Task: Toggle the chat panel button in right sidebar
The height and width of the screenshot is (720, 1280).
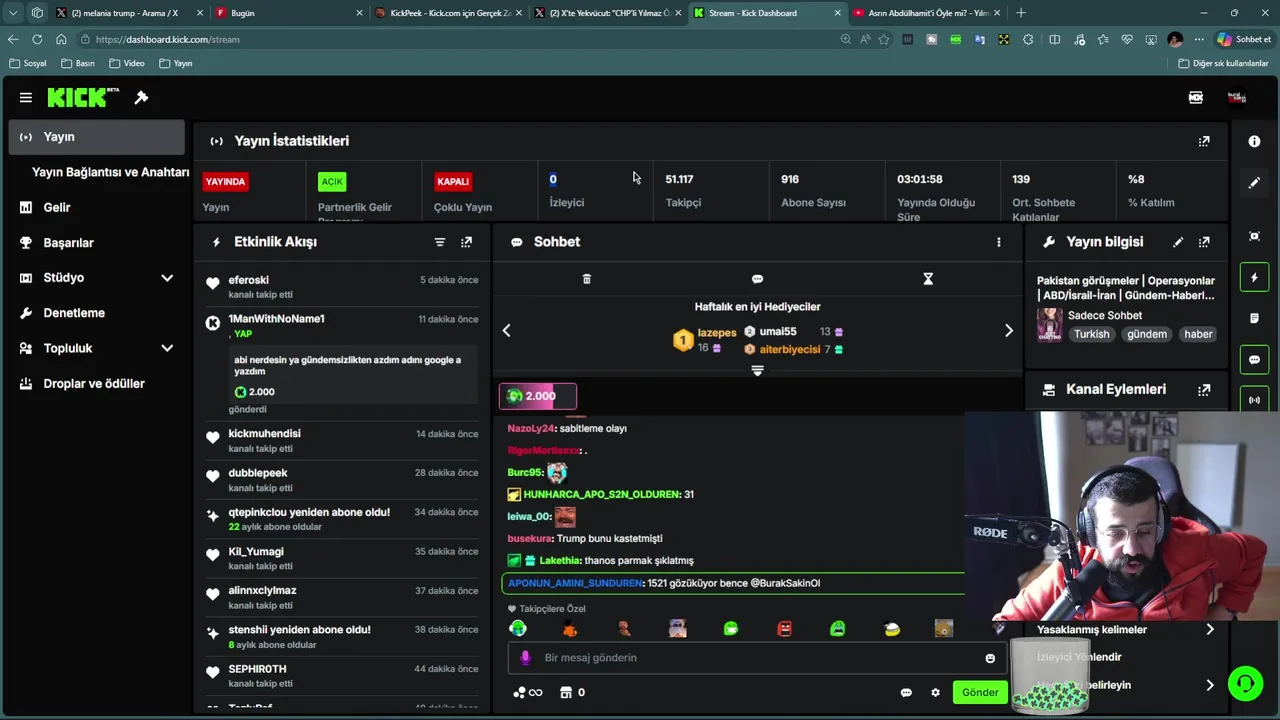Action: pyautogui.click(x=1254, y=359)
